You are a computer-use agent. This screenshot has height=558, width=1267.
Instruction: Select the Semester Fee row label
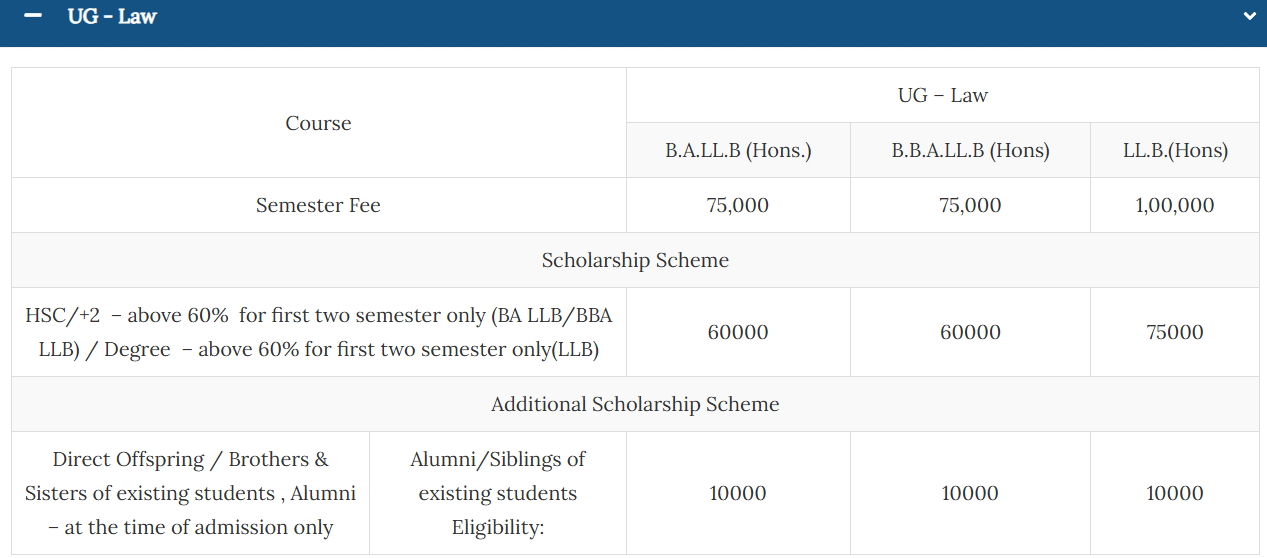[318, 205]
